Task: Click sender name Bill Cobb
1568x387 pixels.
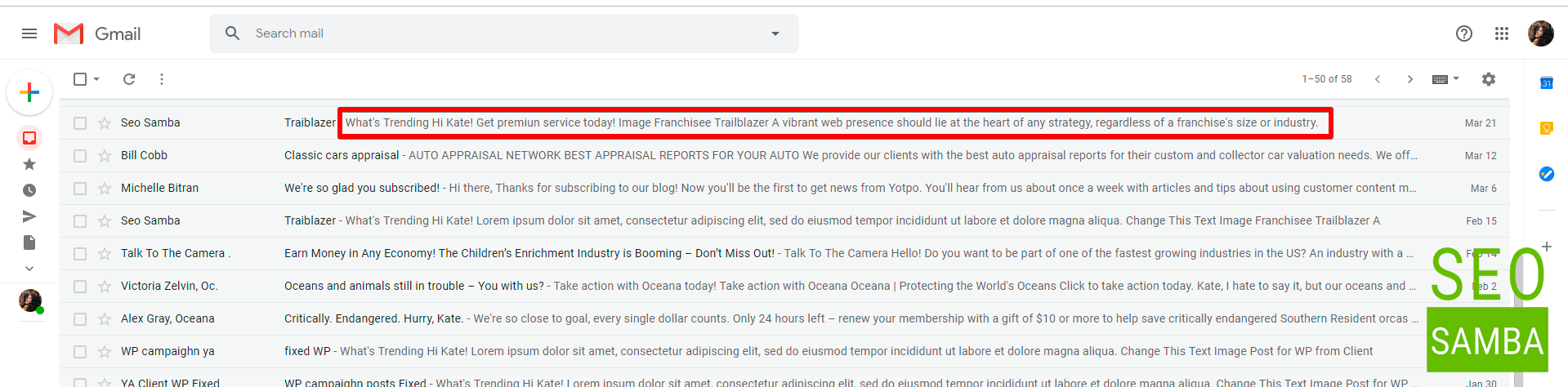Action: point(144,155)
